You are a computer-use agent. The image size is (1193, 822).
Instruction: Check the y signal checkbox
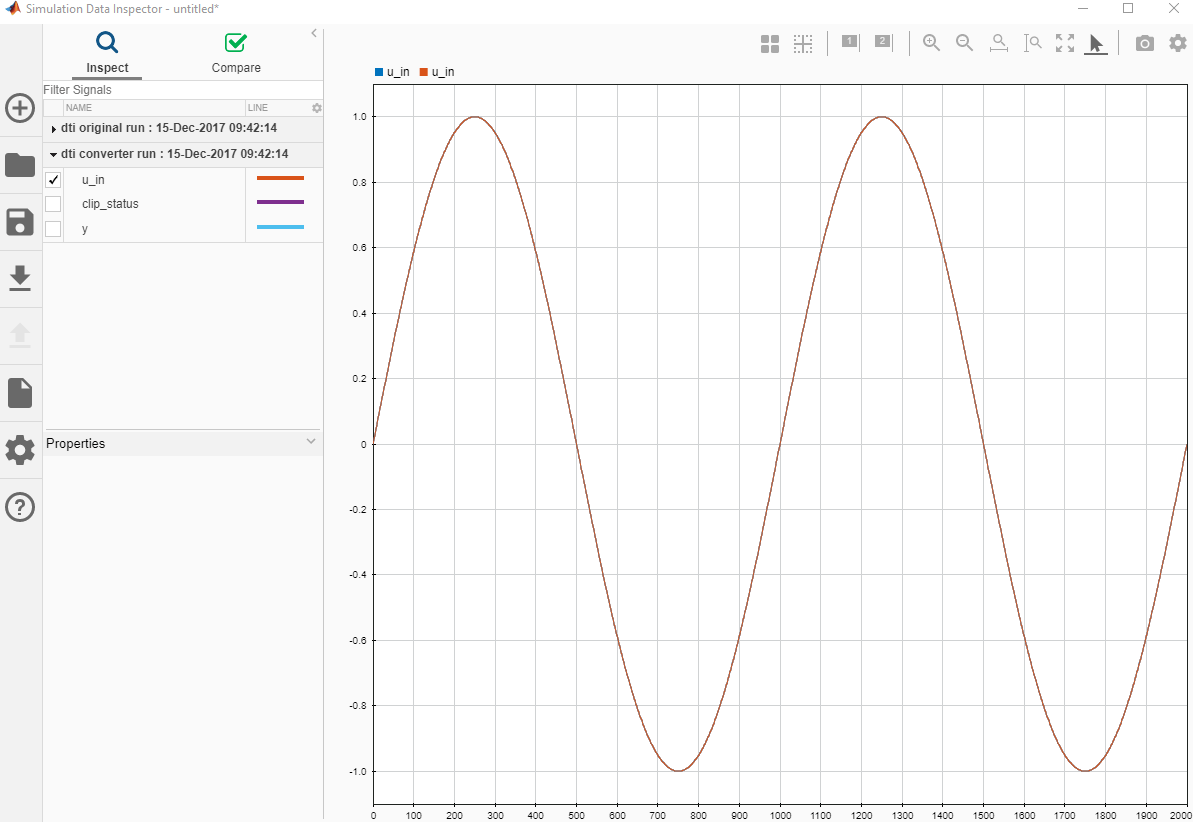click(54, 229)
